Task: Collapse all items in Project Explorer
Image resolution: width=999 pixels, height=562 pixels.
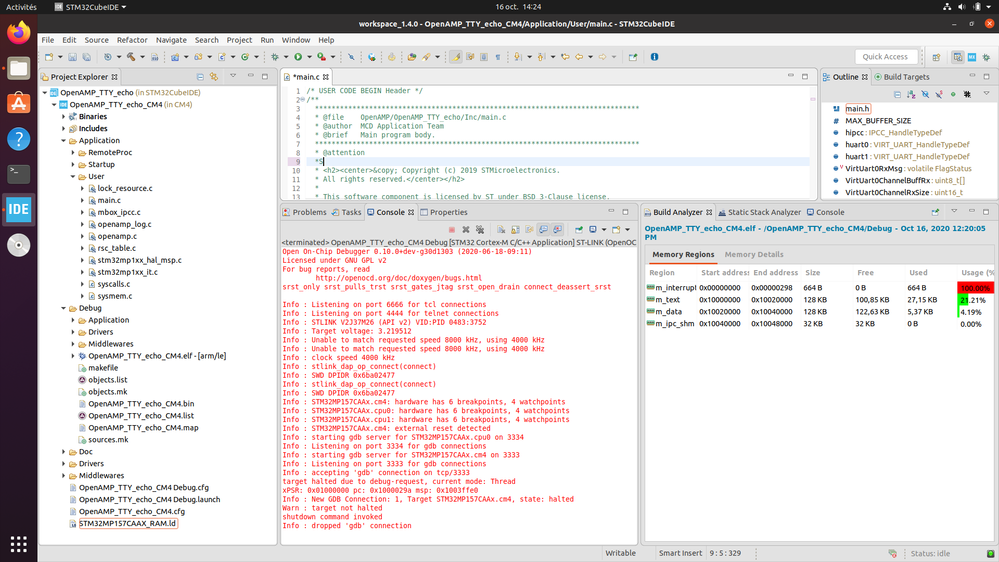Action: pos(200,77)
